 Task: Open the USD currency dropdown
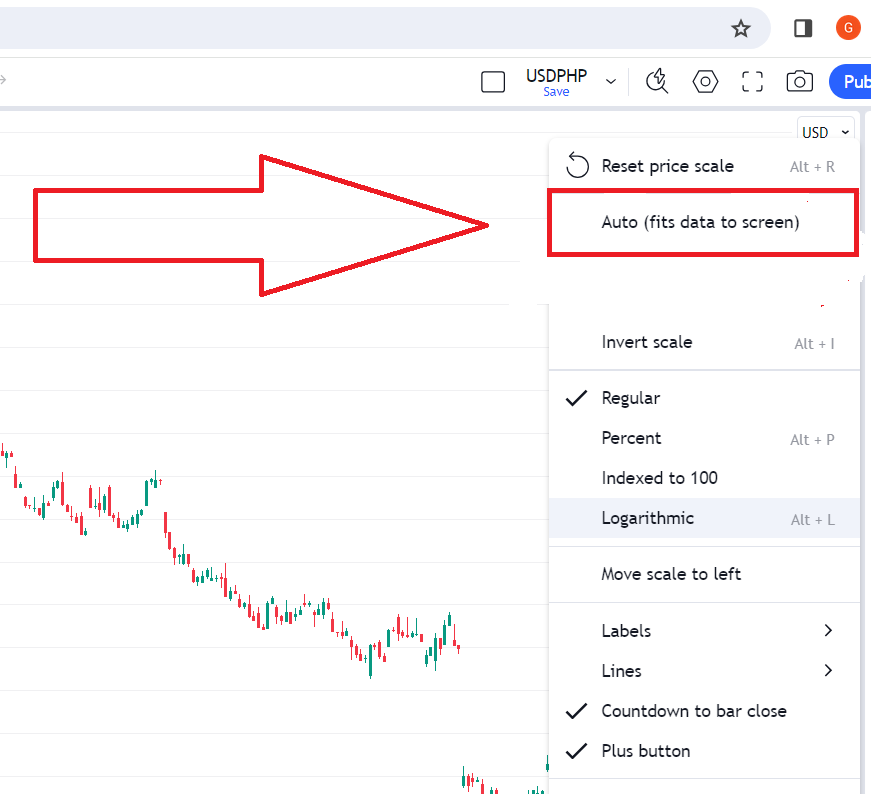tap(825, 132)
